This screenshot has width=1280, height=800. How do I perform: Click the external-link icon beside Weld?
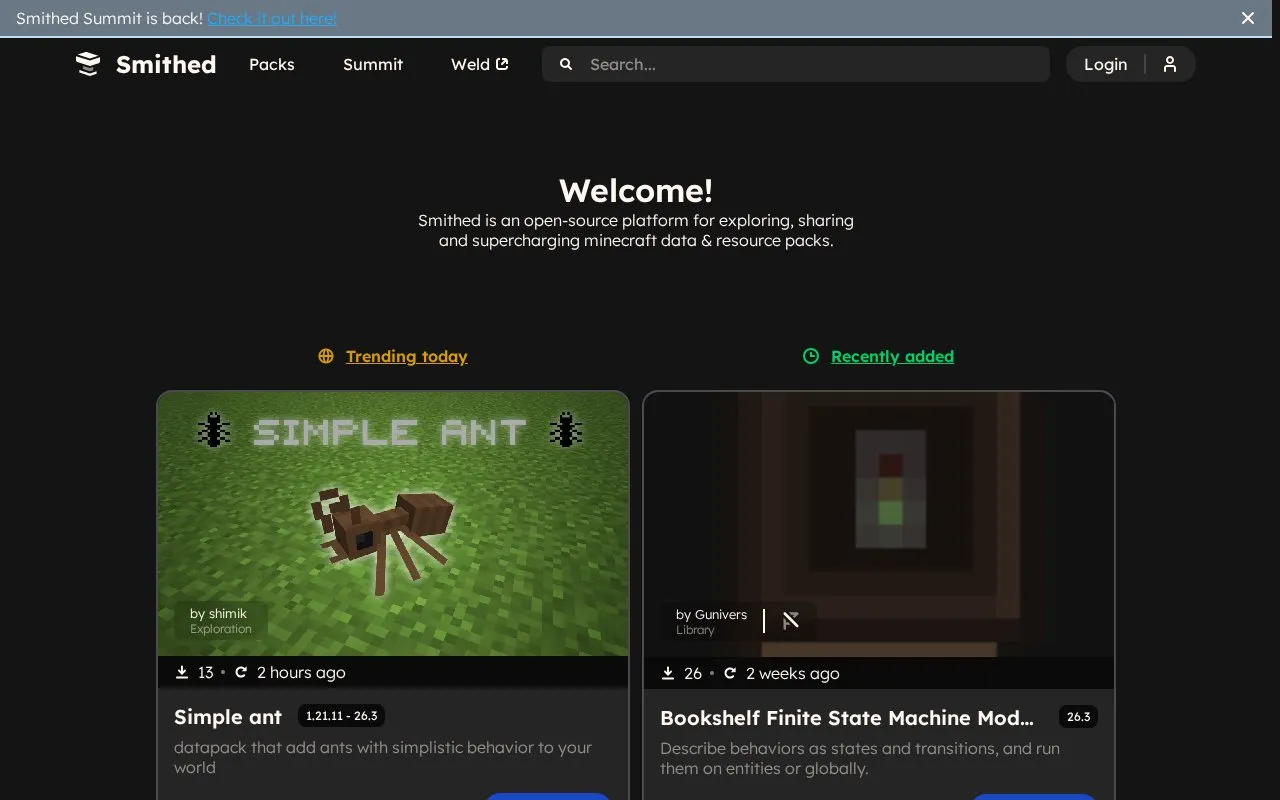(502, 64)
